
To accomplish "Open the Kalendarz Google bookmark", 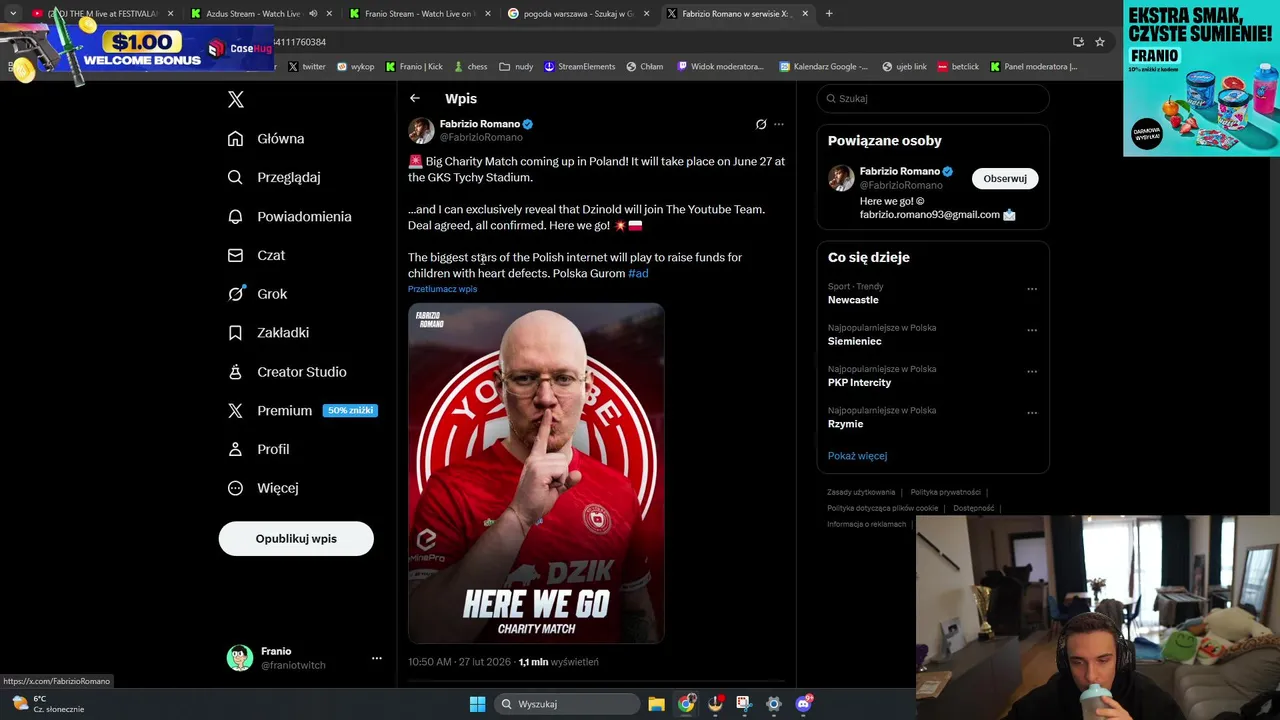I will [825, 67].
